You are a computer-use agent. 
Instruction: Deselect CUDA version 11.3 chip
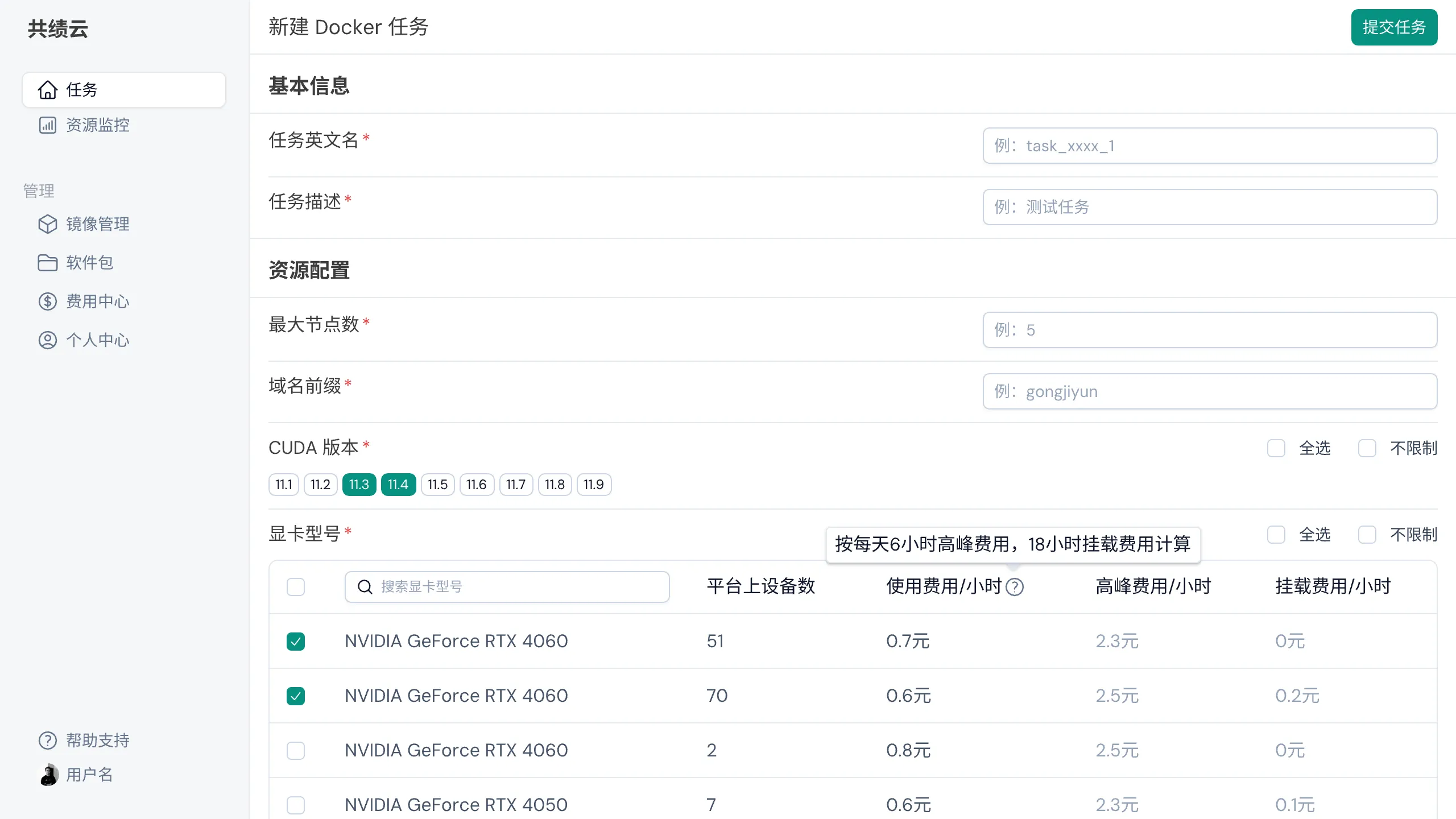(359, 484)
